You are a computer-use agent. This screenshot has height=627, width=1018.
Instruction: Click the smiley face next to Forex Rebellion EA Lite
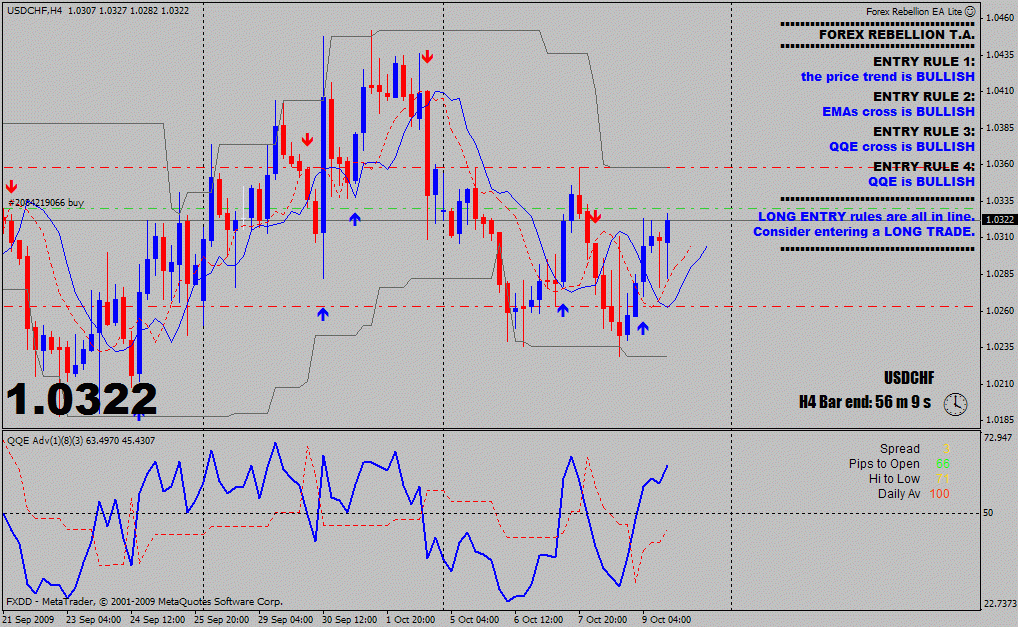[x=970, y=11]
